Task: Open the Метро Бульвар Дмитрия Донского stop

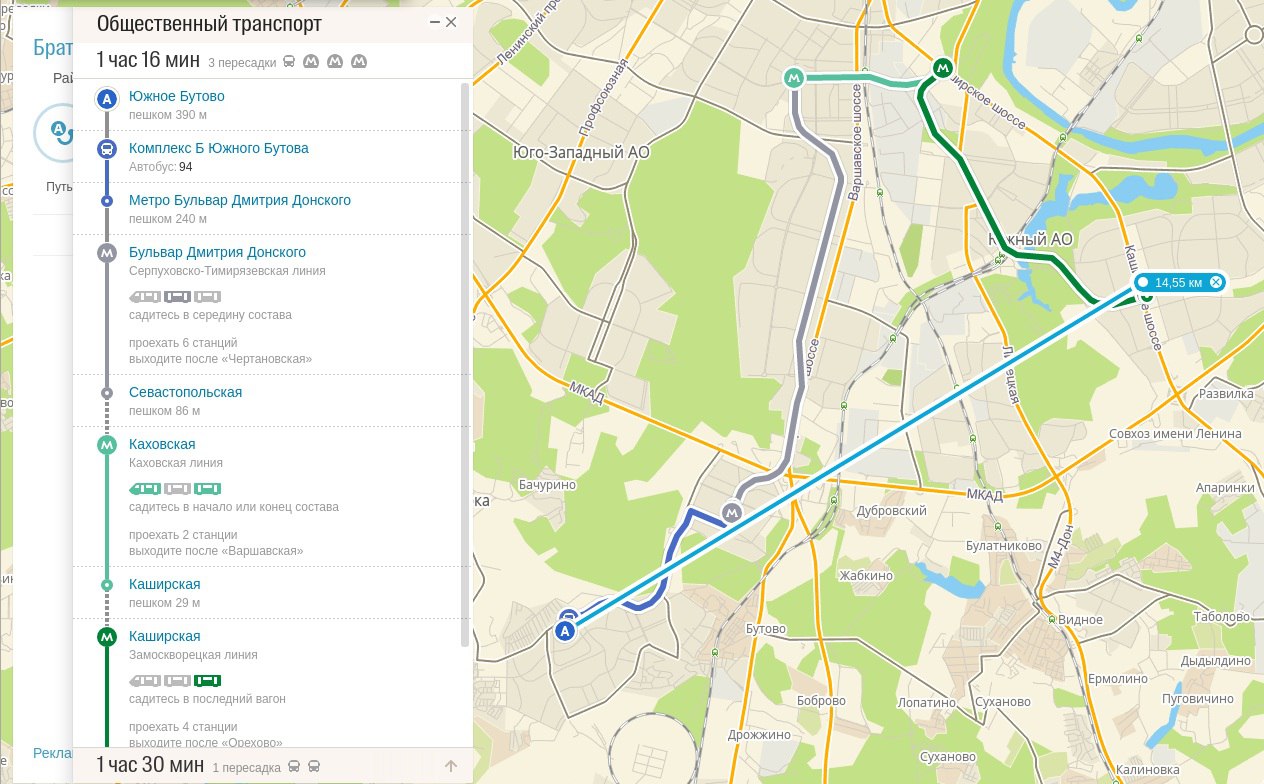Action: [x=239, y=200]
